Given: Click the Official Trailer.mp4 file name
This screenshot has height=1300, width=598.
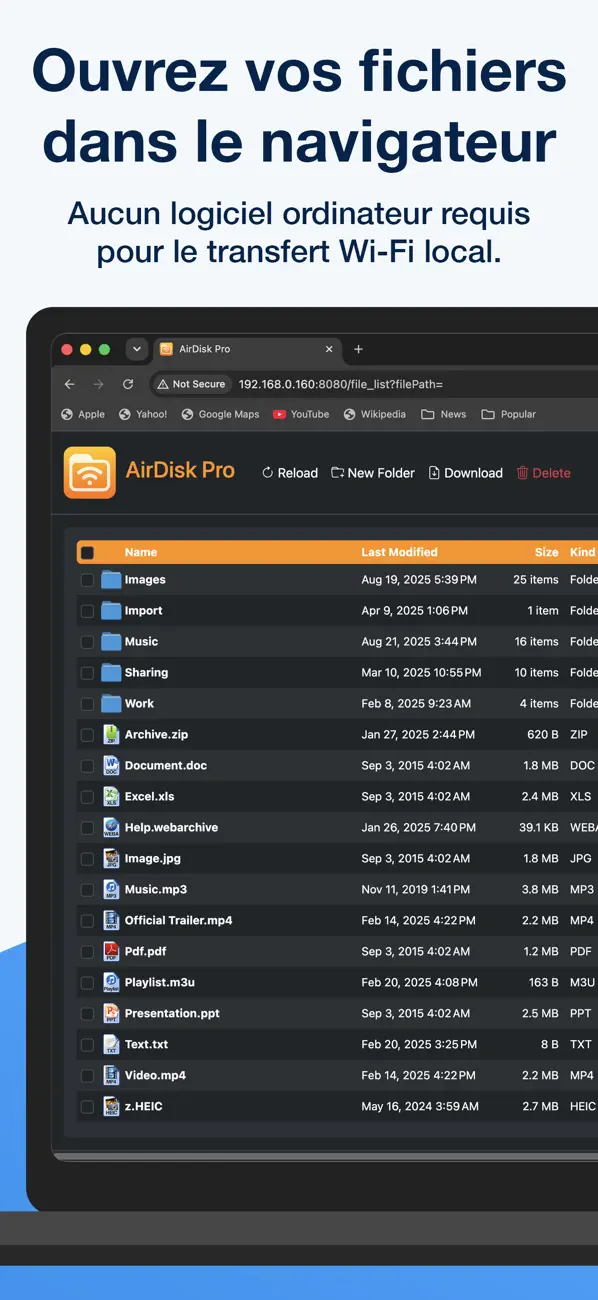Looking at the screenshot, I should 178,921.
